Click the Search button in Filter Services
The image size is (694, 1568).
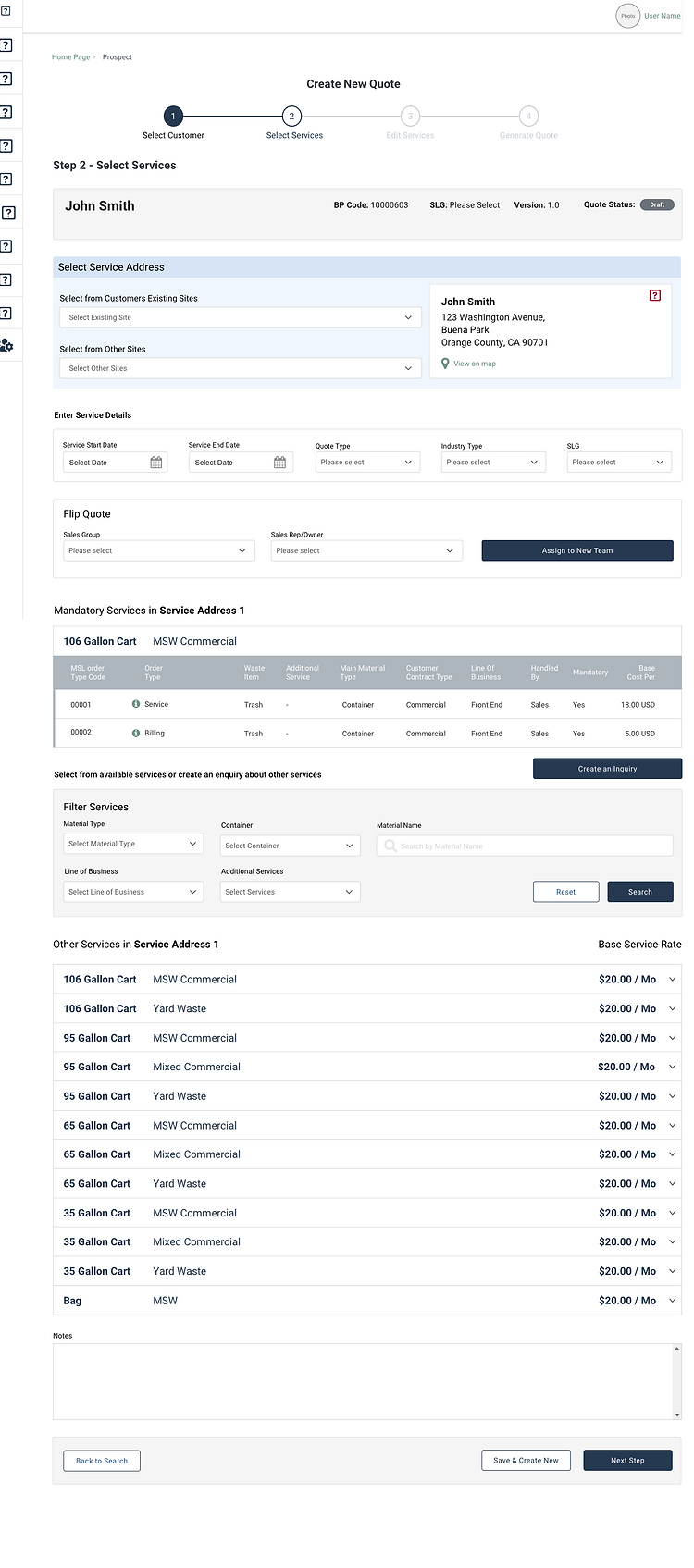tap(640, 892)
